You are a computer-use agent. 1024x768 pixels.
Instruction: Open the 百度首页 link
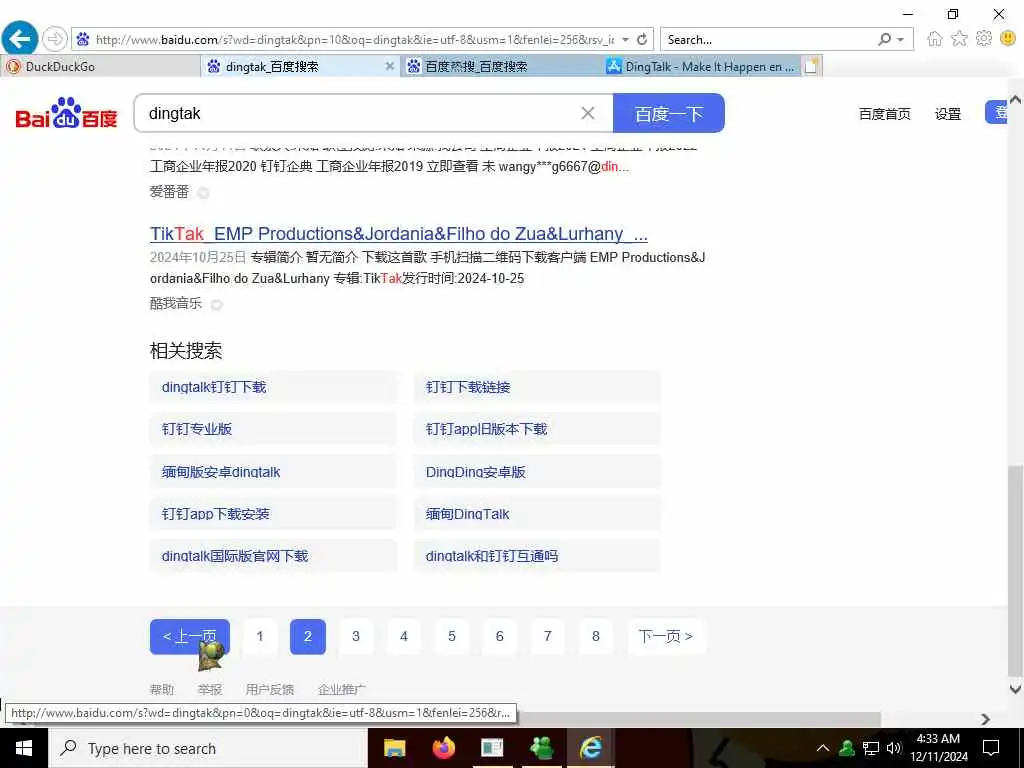884,114
